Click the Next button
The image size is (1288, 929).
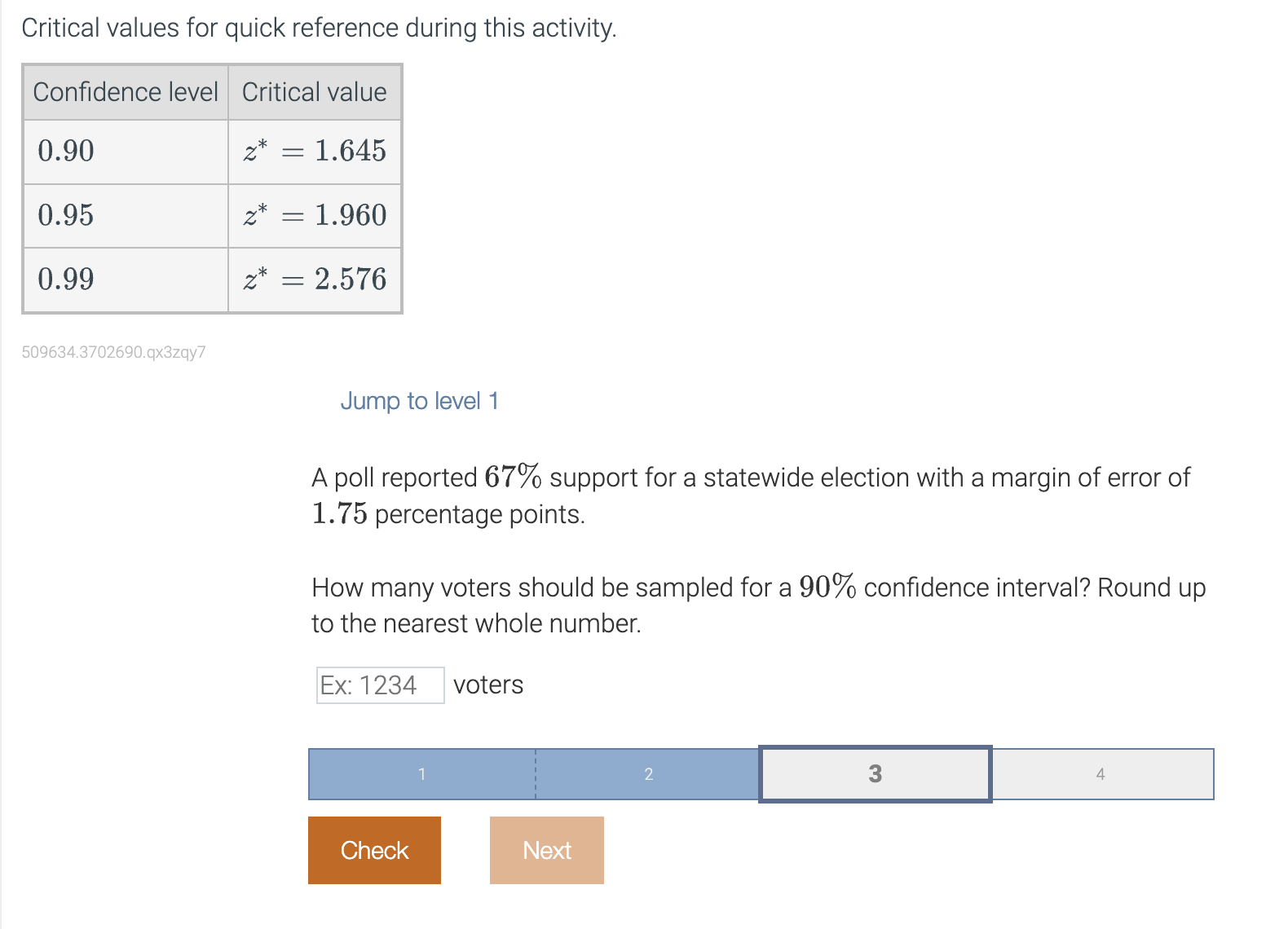[546, 850]
